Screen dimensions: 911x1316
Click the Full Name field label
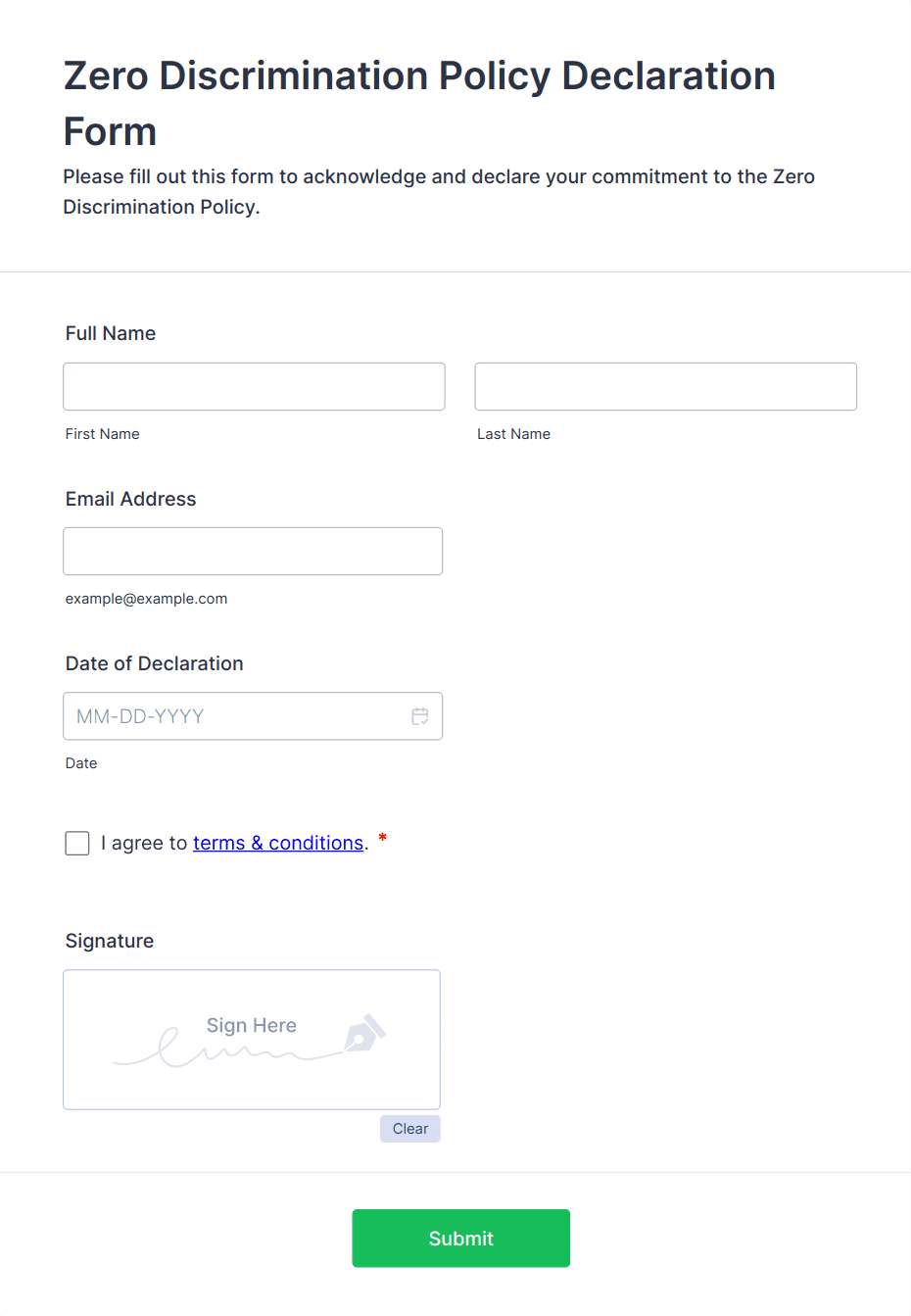pyautogui.click(x=111, y=333)
